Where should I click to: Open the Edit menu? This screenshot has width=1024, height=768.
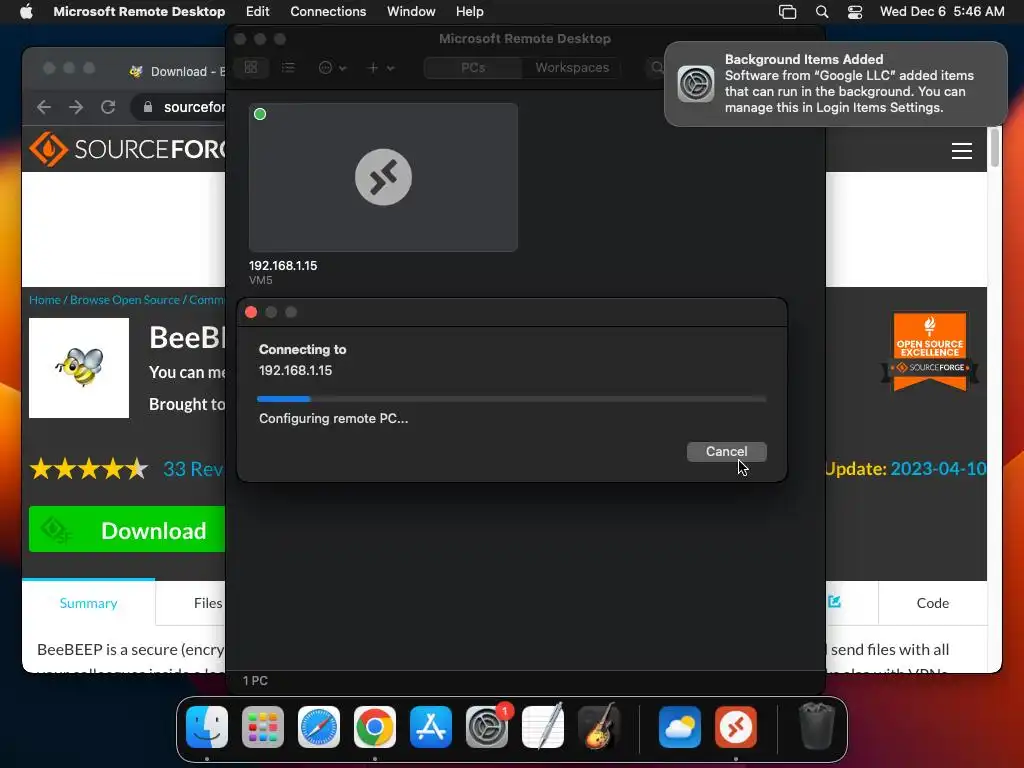pyautogui.click(x=257, y=11)
